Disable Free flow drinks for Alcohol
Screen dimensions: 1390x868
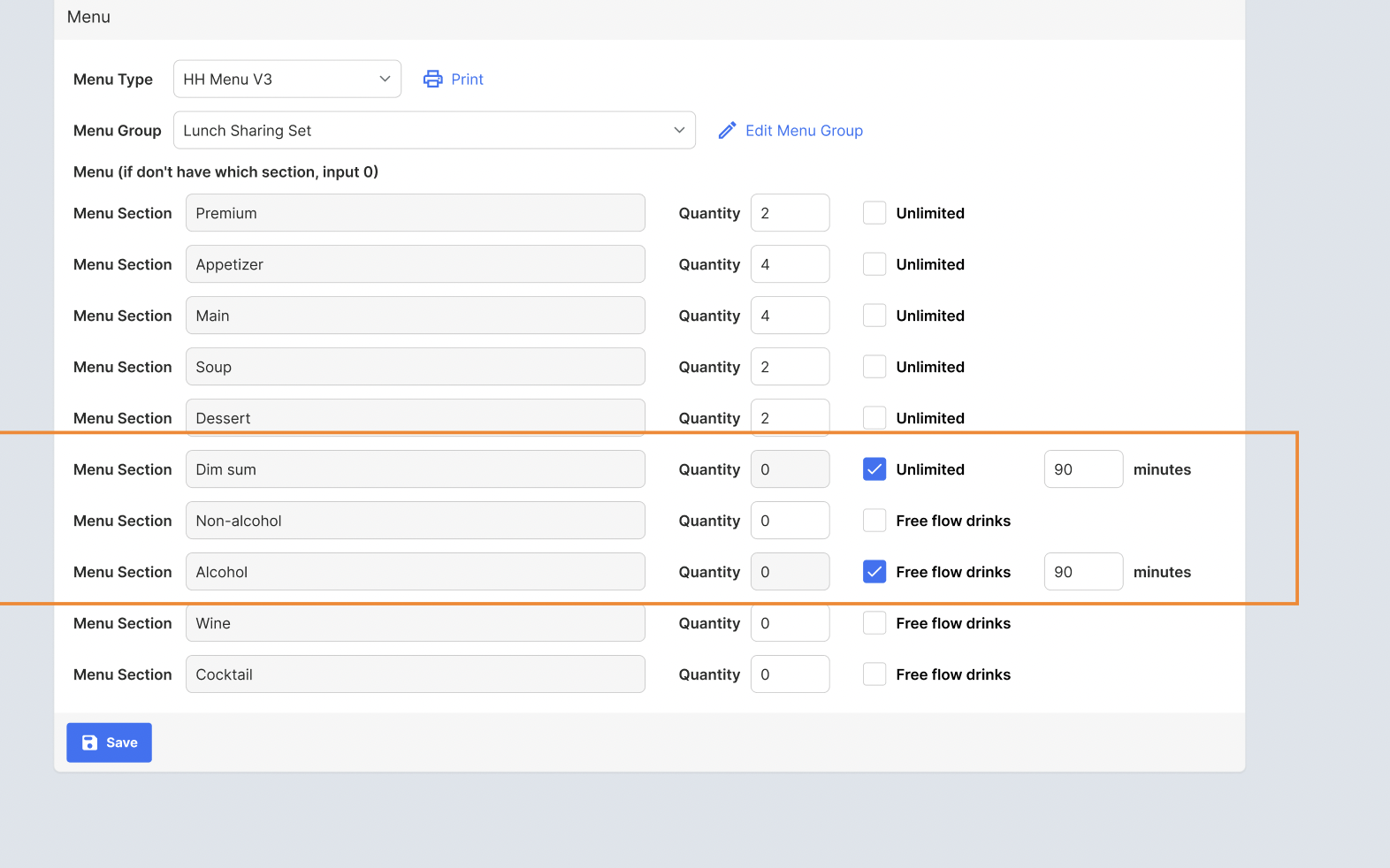(x=874, y=572)
